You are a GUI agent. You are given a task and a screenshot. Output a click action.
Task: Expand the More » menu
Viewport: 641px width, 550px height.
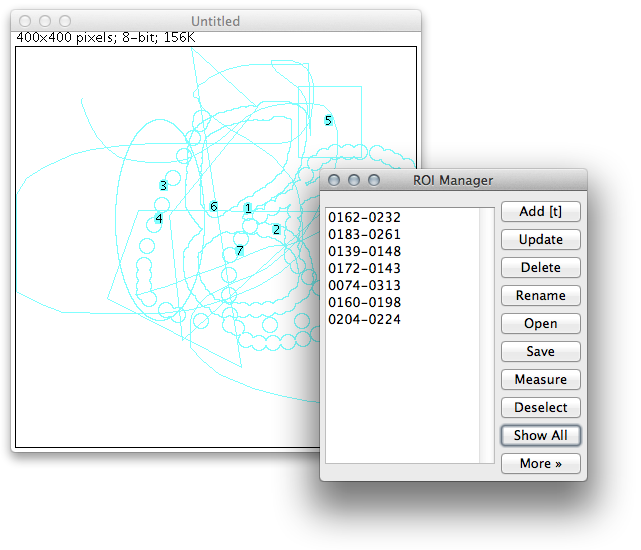tap(540, 463)
